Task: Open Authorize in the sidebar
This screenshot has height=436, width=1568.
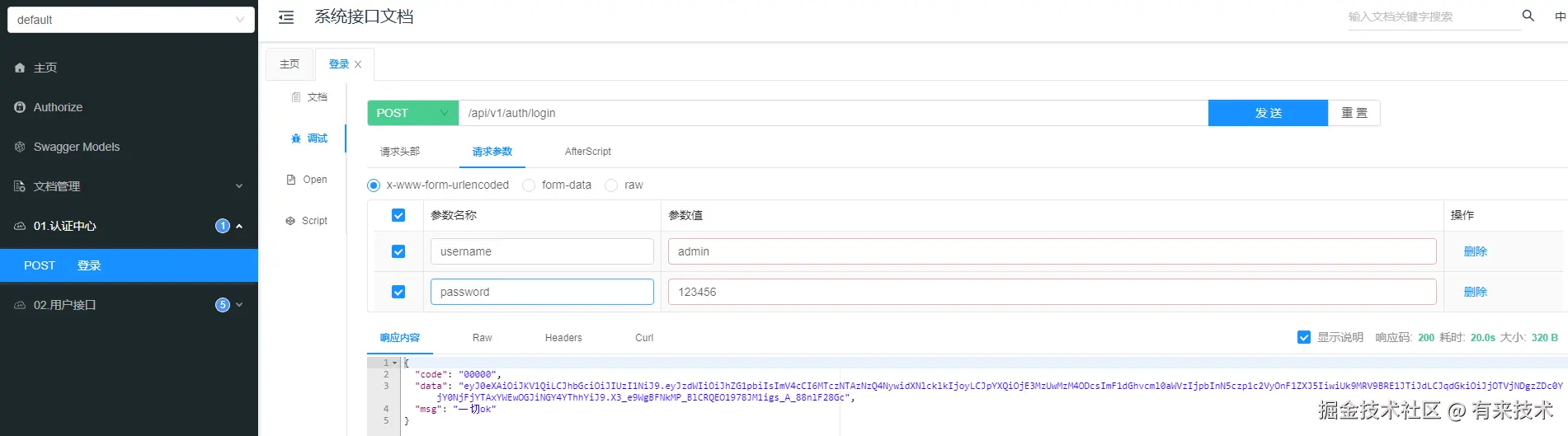Action: click(x=58, y=107)
